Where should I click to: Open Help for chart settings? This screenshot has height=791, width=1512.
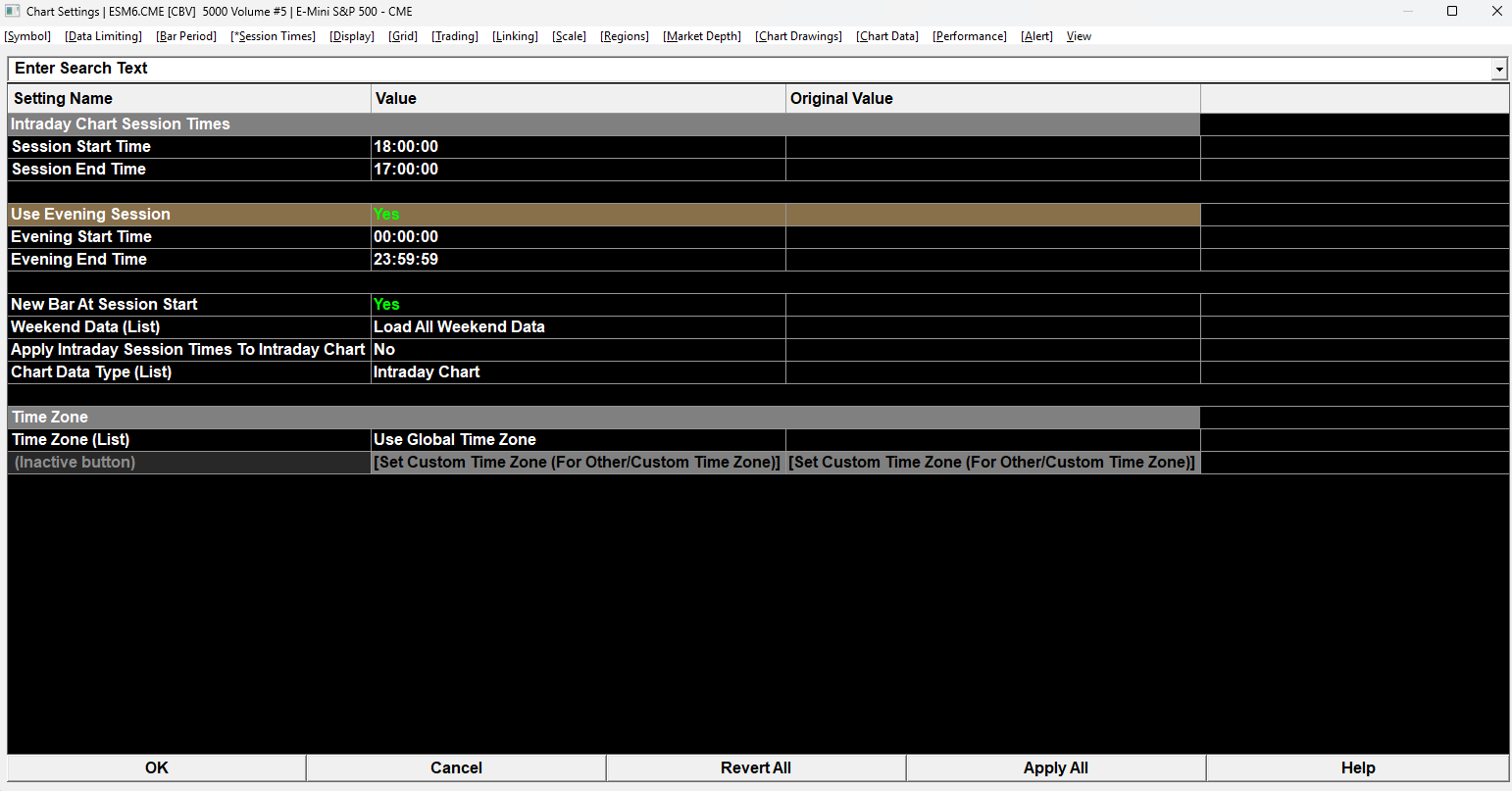coord(1358,768)
